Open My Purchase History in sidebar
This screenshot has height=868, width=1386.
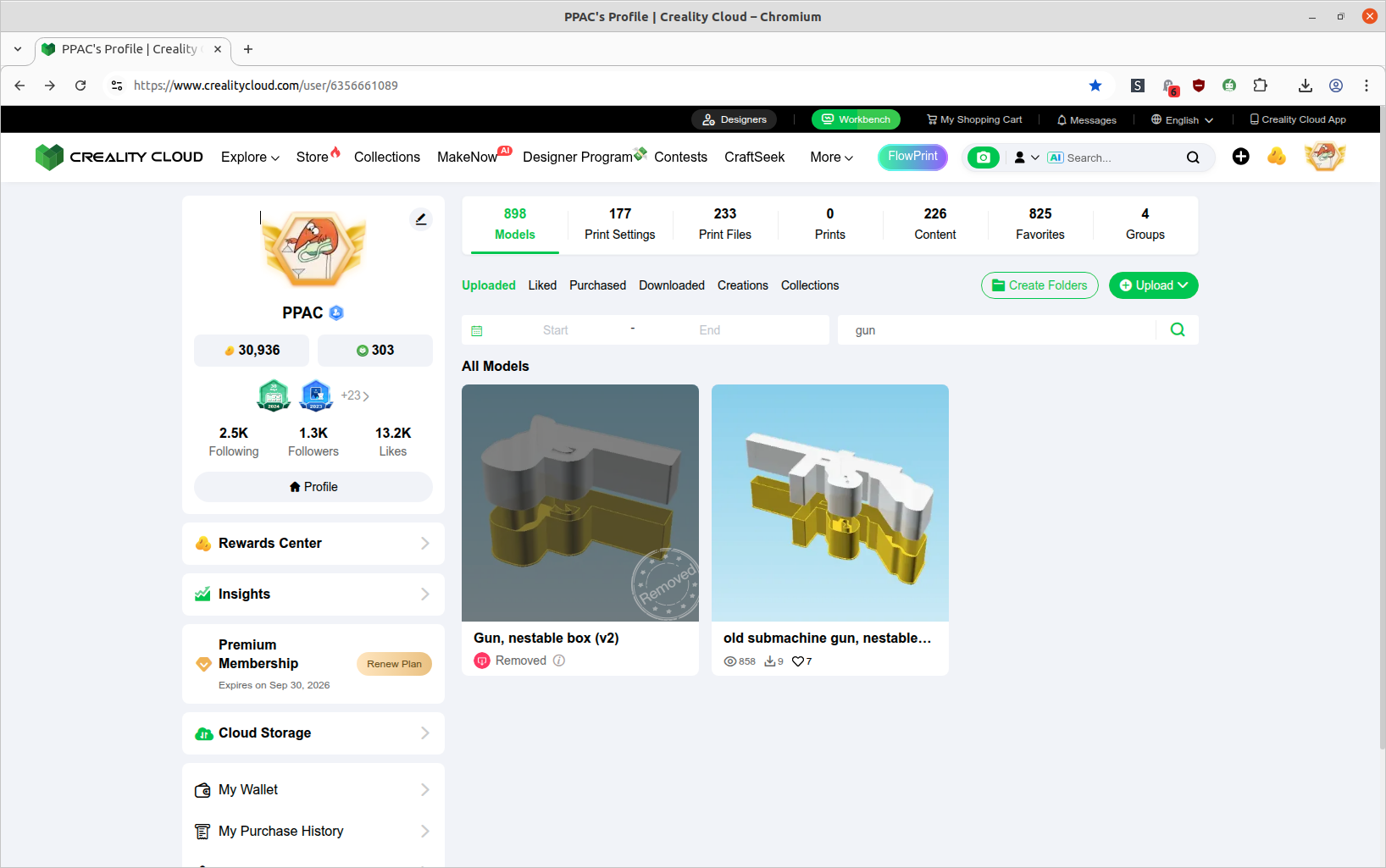click(x=313, y=832)
